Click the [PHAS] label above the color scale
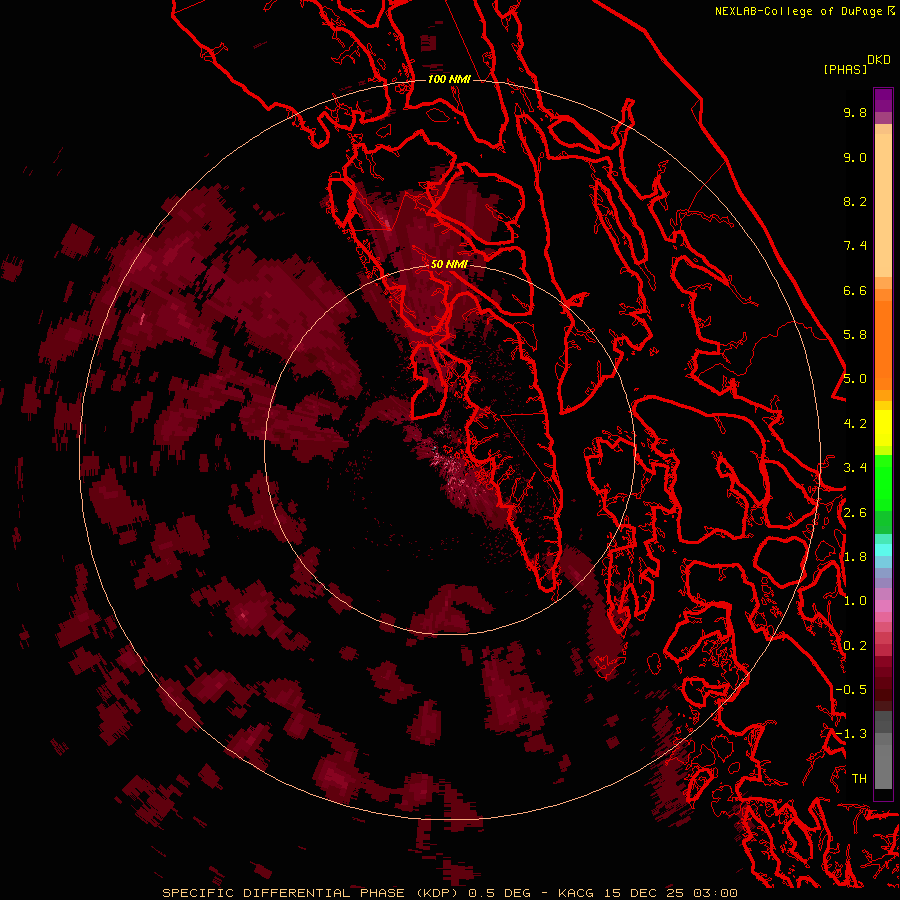Image resolution: width=900 pixels, height=900 pixels. click(x=845, y=69)
